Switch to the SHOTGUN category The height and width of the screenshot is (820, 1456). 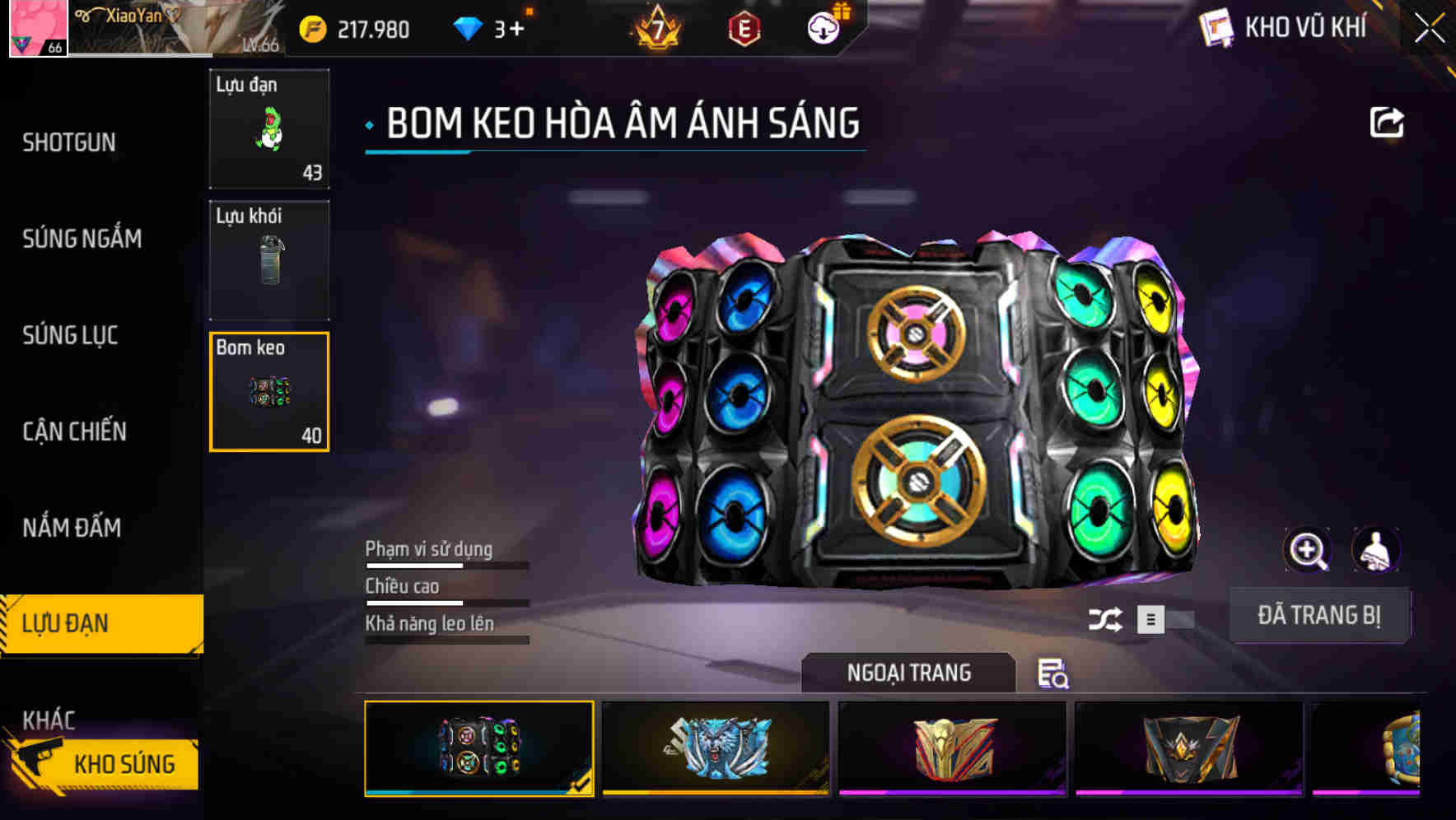pos(69,142)
